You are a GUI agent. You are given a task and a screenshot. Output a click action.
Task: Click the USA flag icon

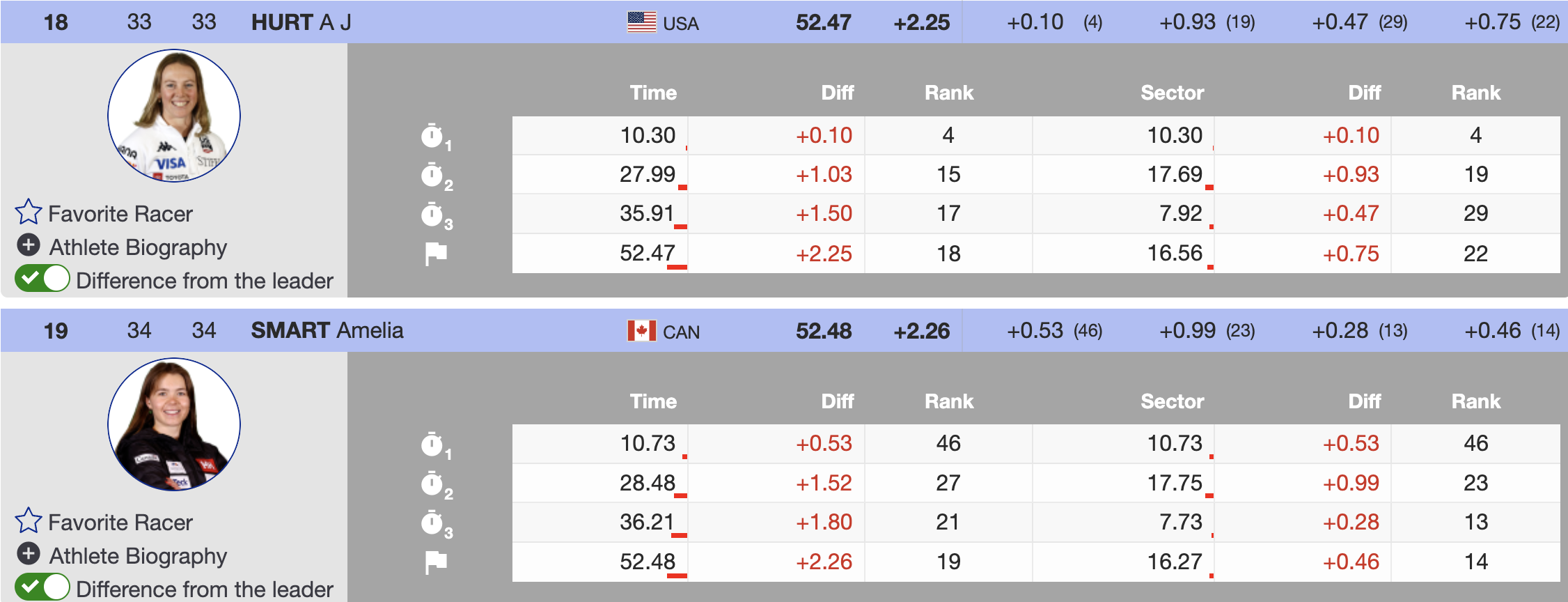[x=641, y=22]
